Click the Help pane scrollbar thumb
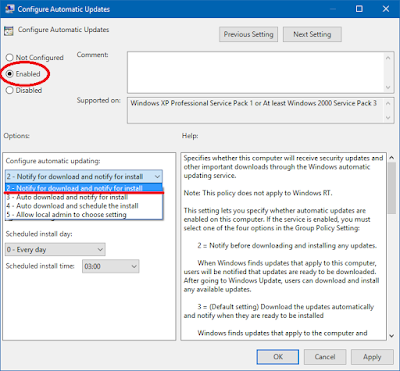 (x=392, y=188)
